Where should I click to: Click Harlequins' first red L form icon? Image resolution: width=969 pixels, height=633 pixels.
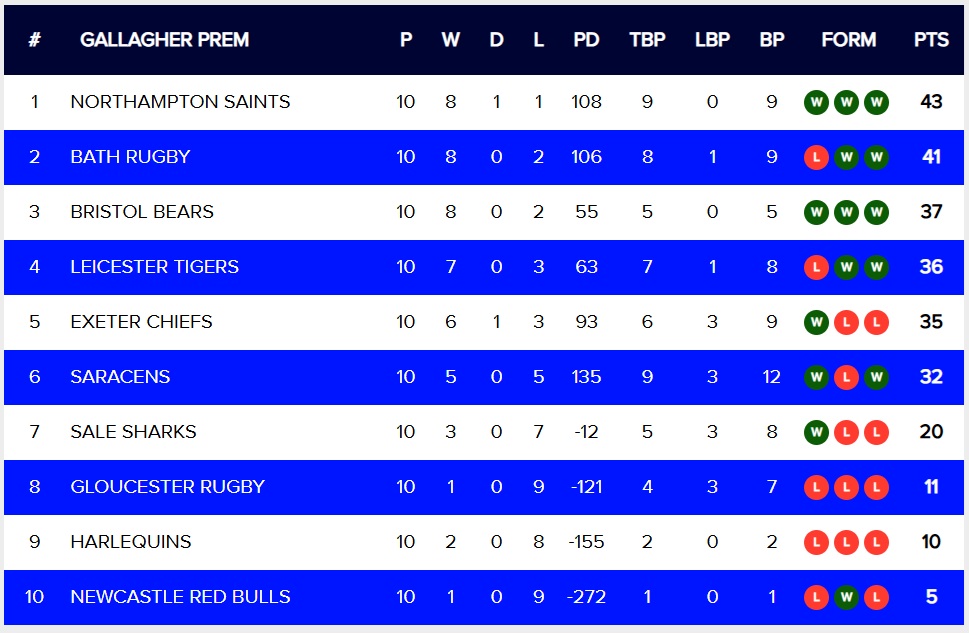[x=817, y=542]
